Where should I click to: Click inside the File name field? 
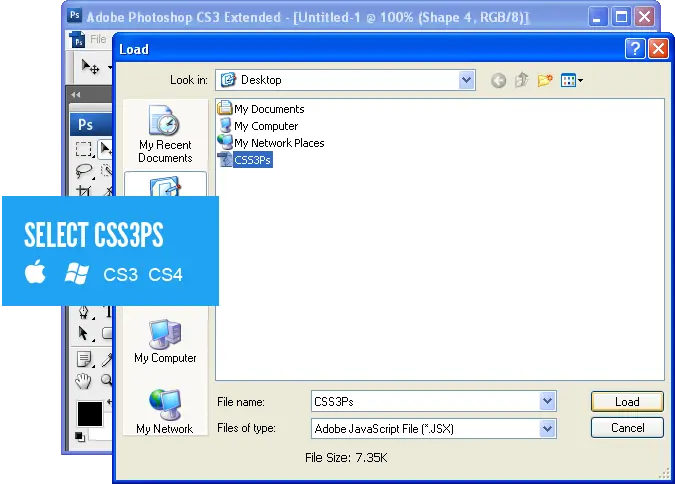[425, 401]
